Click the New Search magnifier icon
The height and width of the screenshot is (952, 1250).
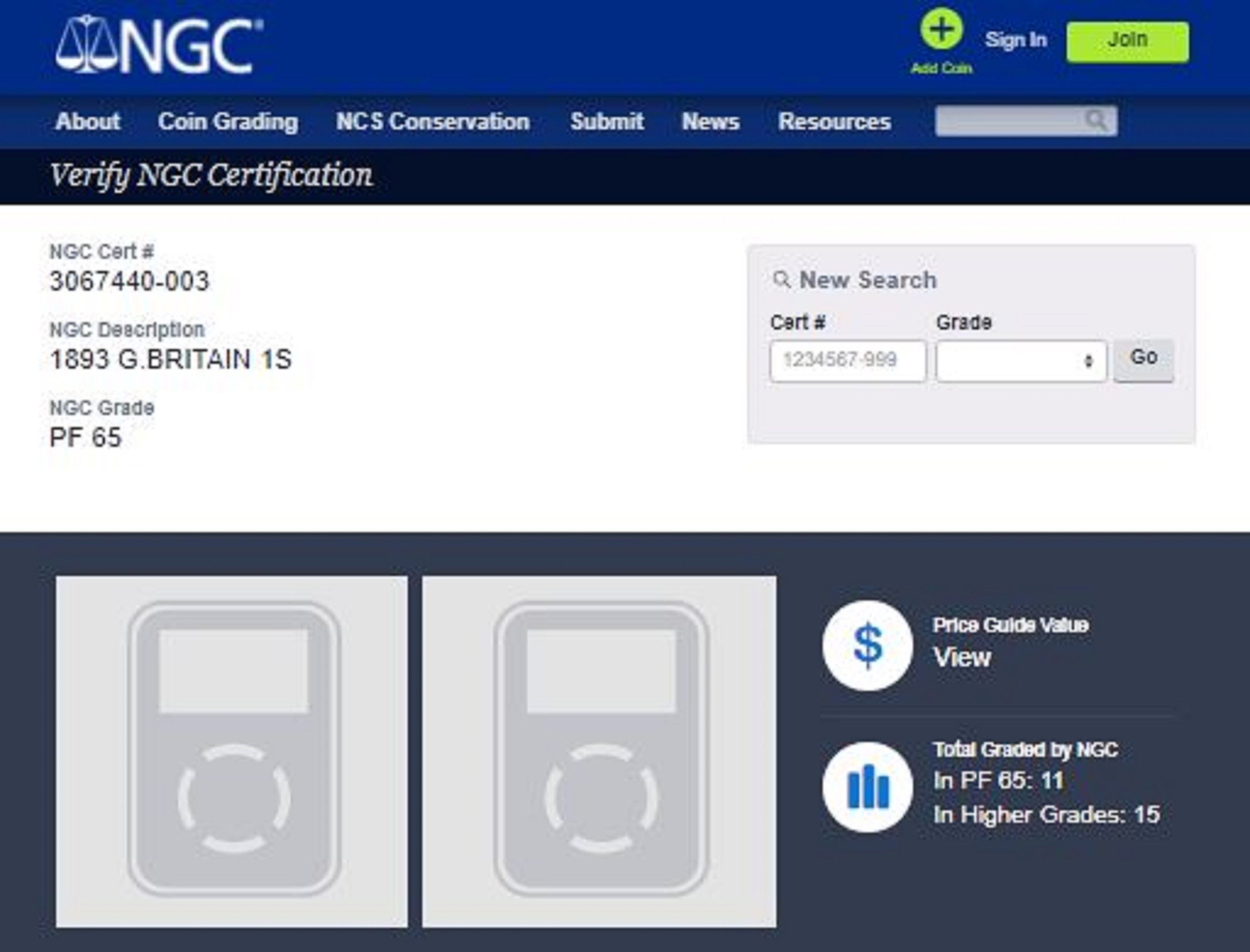[781, 280]
